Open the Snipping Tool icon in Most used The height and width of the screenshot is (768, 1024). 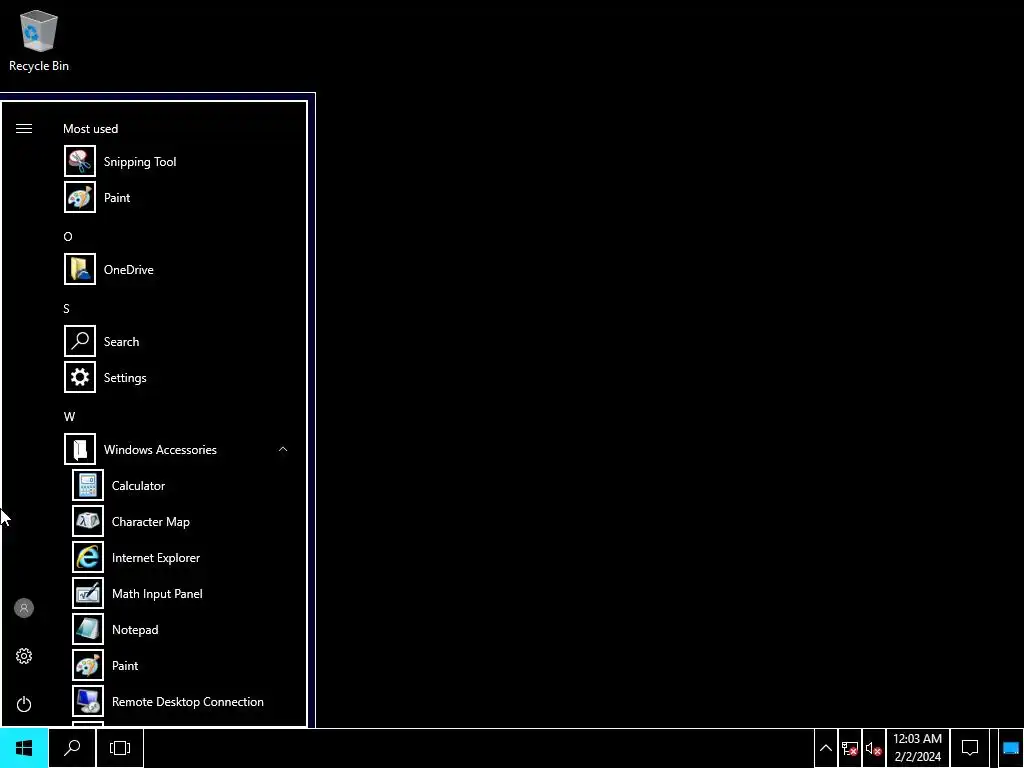[80, 161]
